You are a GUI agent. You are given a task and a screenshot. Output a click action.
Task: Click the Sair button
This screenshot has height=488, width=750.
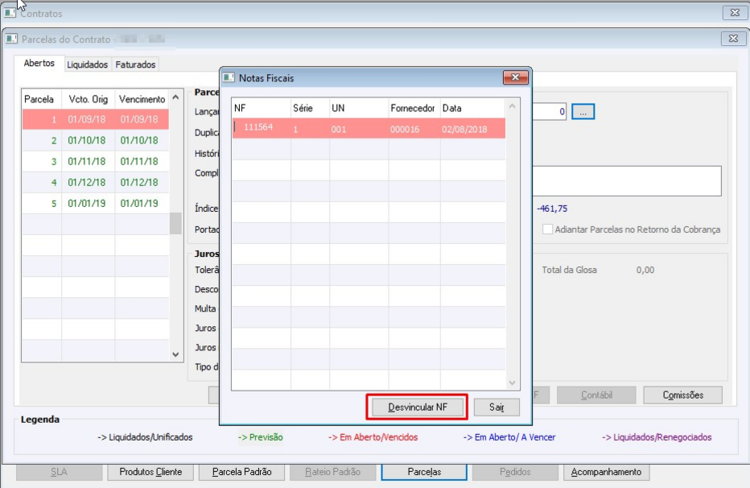point(496,407)
